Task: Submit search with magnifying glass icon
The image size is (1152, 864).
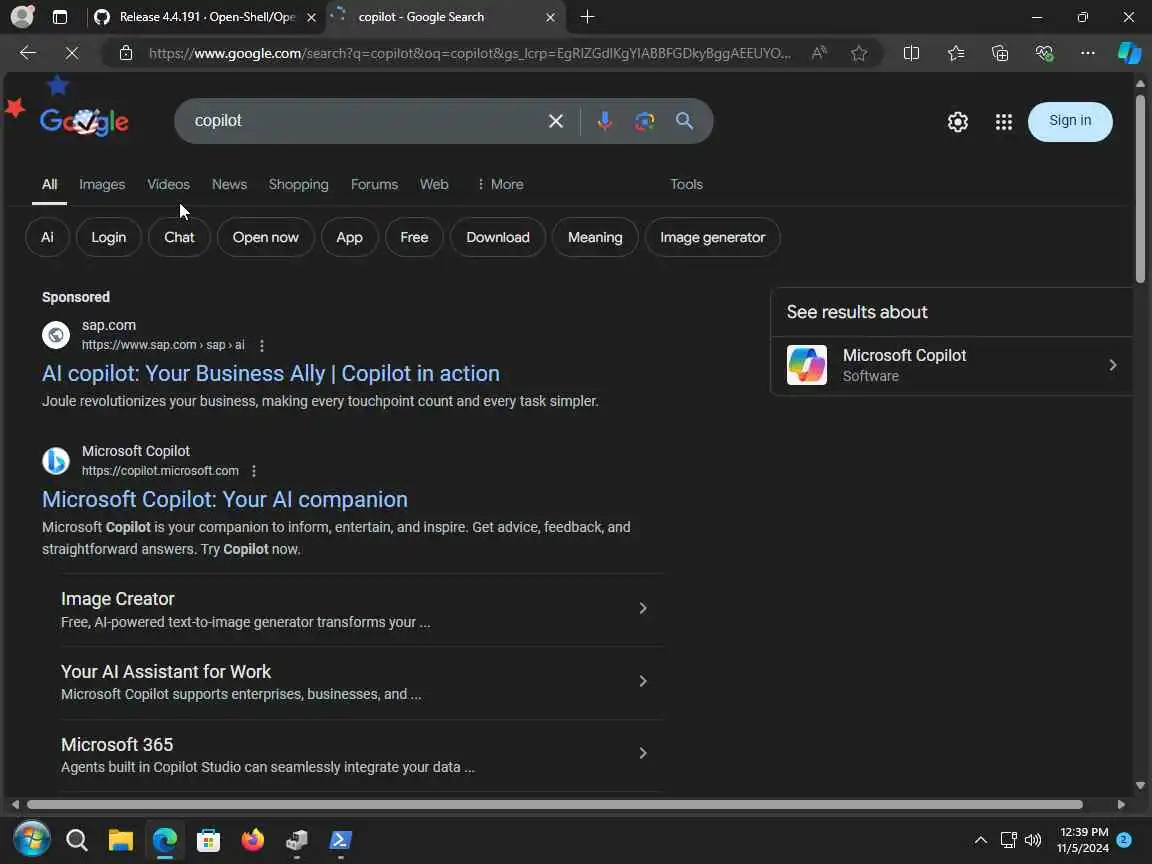Action: pos(684,121)
